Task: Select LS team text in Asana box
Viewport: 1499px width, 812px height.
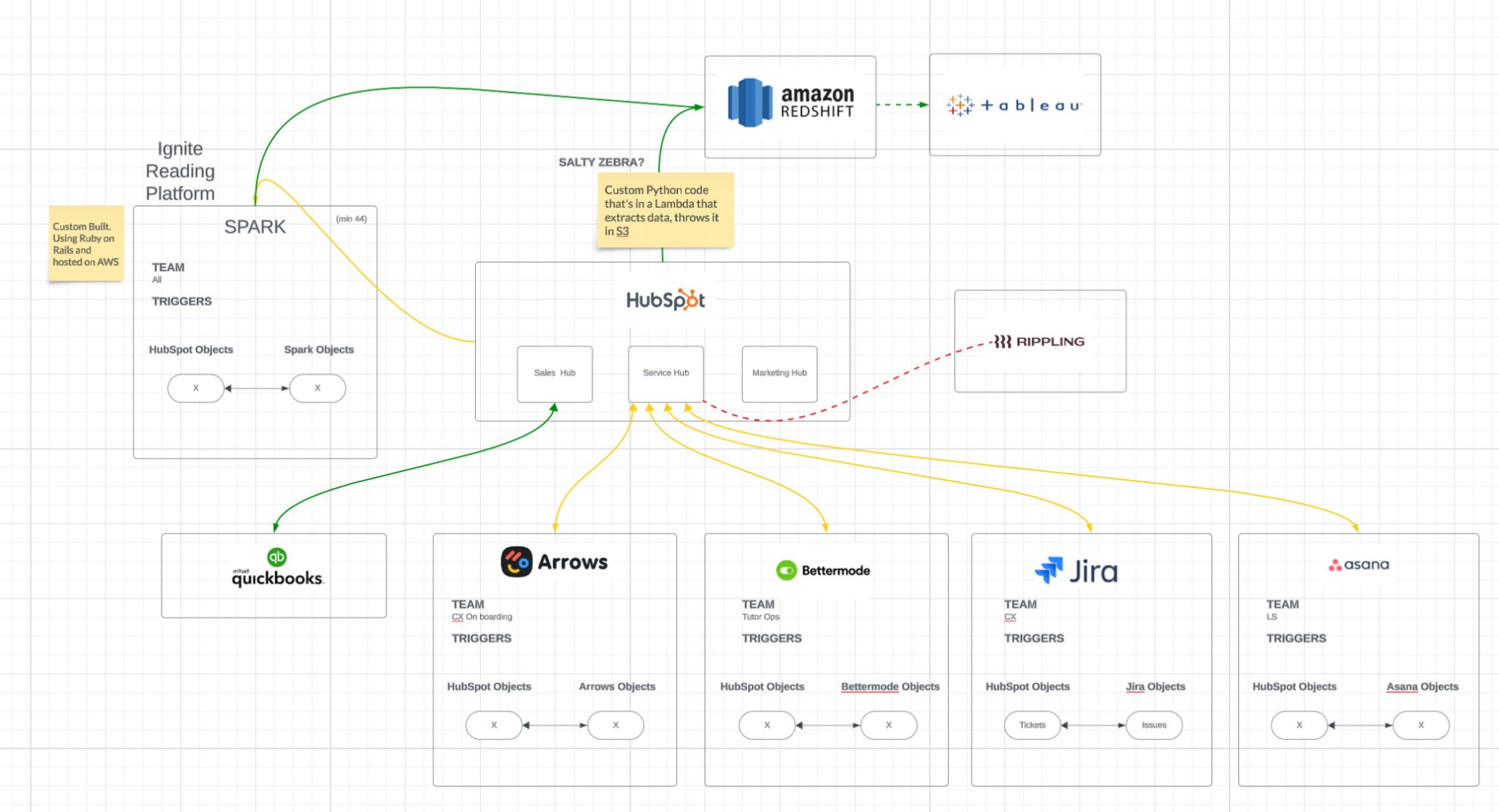Action: coord(1271,617)
